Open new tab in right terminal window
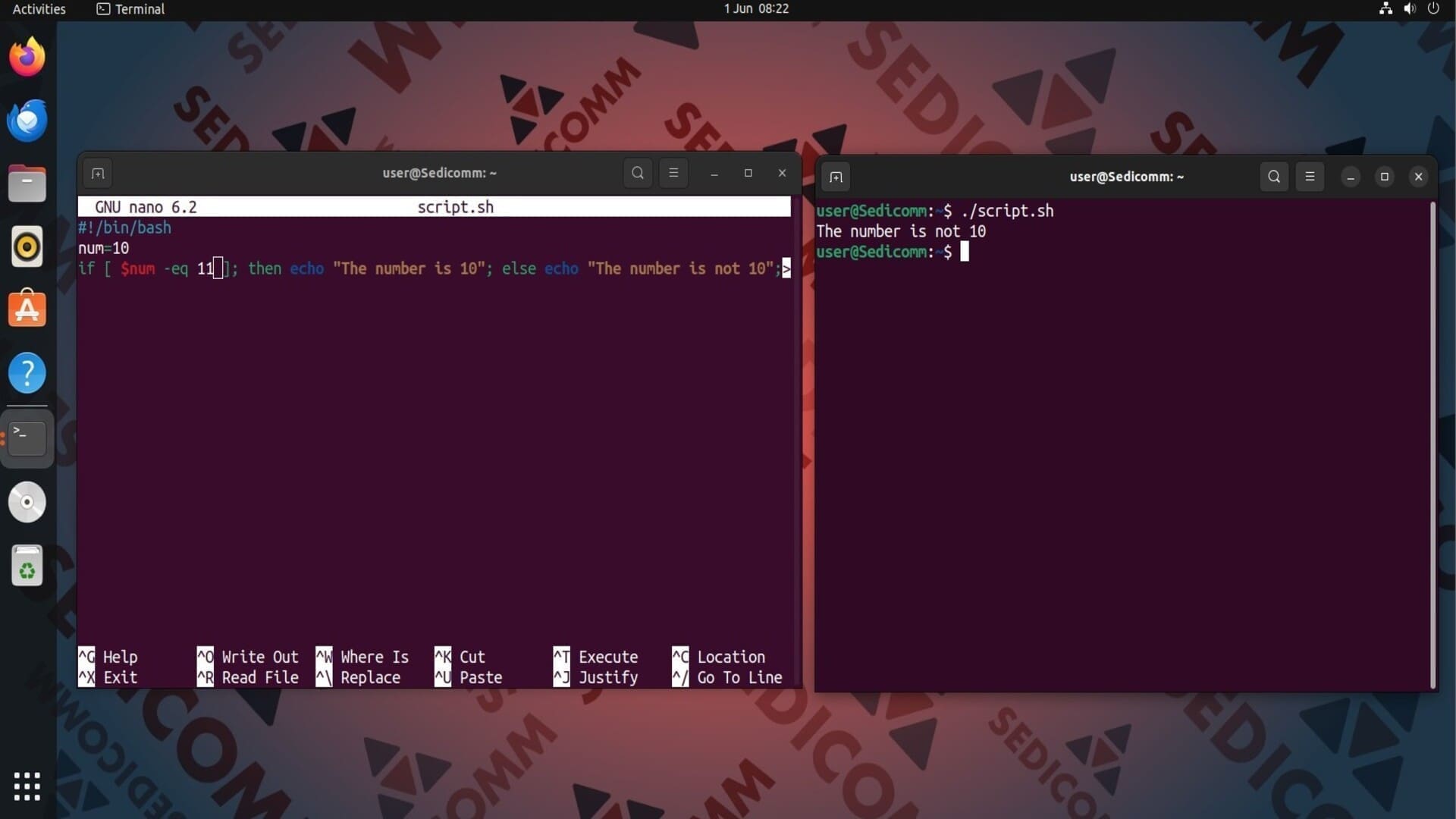Image resolution: width=1456 pixels, height=819 pixels. (836, 177)
